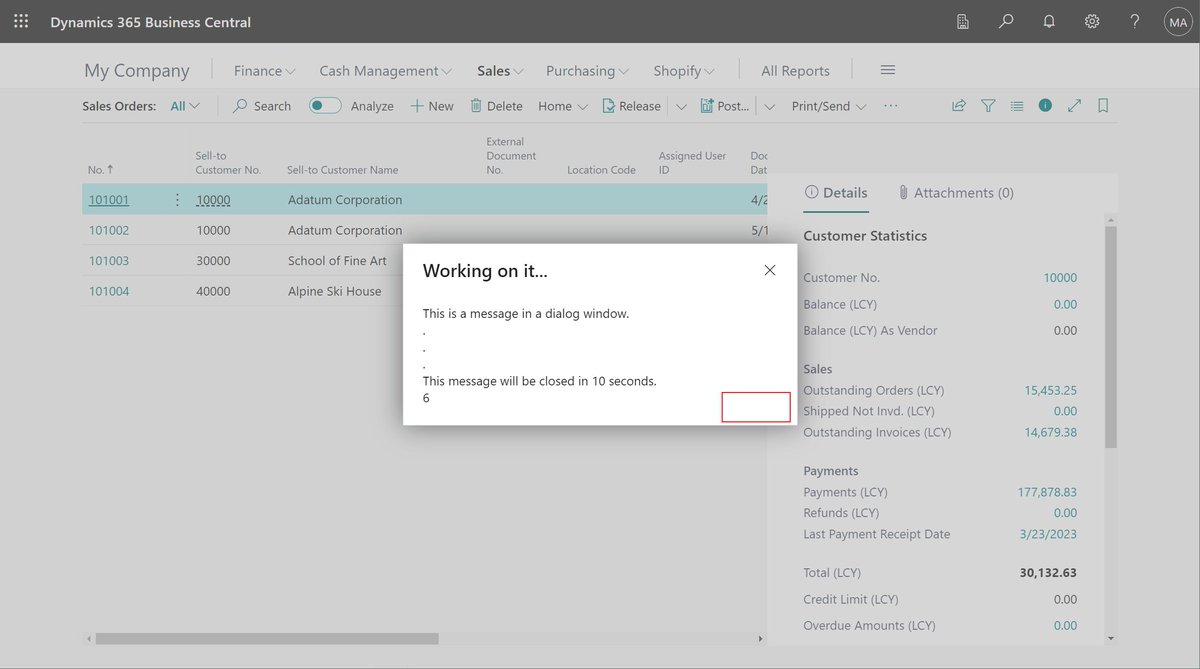Image resolution: width=1200 pixels, height=669 pixels.
Task: Expand the Sales menu
Action: pyautogui.click(x=501, y=71)
